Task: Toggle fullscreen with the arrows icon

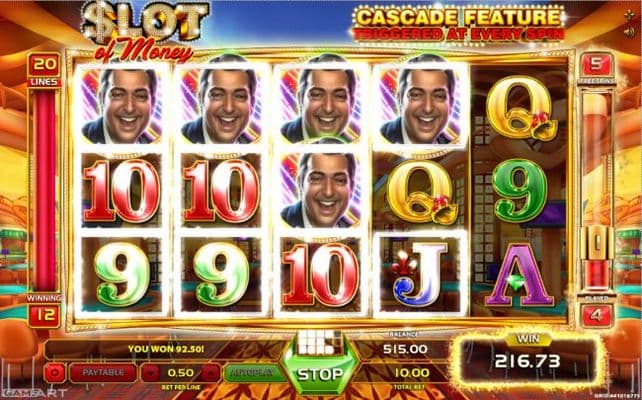Action: [x=631, y=15]
